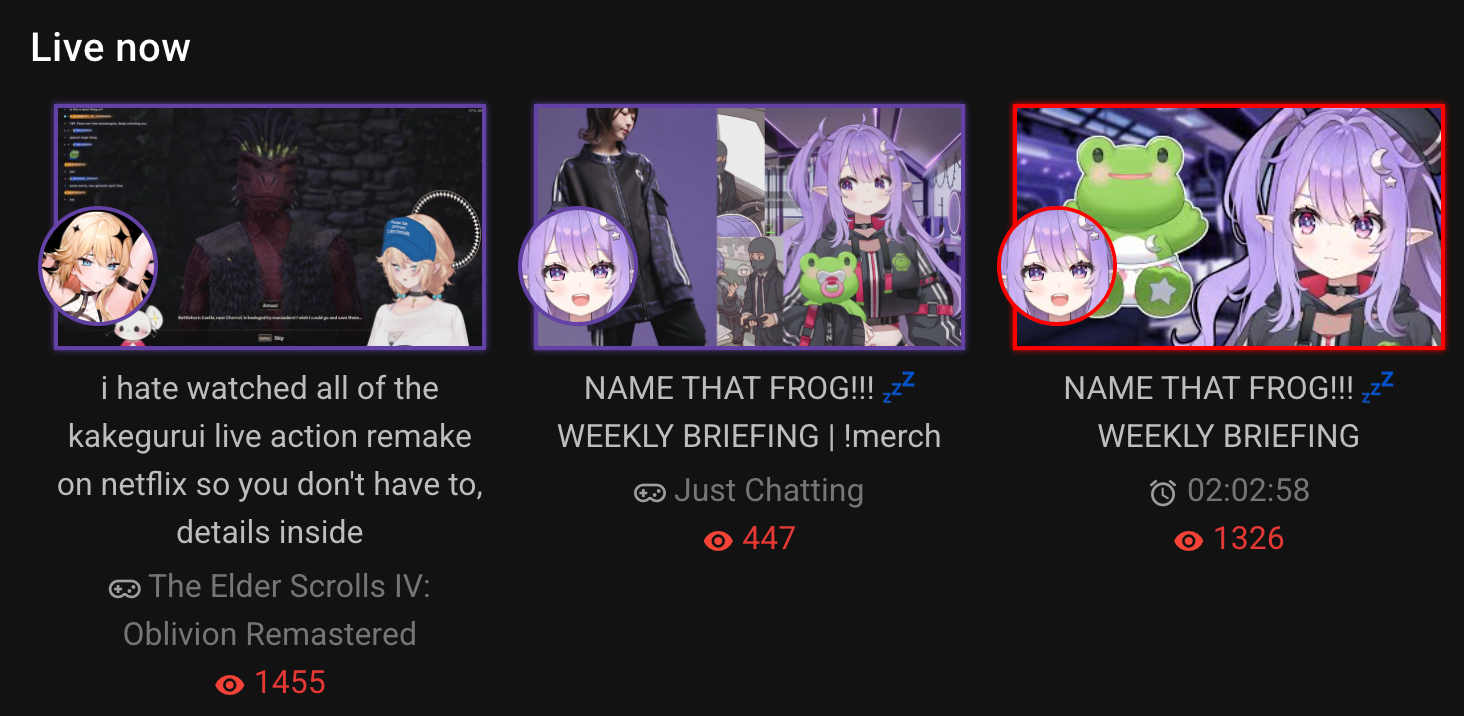The width and height of the screenshot is (1464, 716).
Task: Click the red-ringed avatar on third stream
Action: [x=1057, y=266]
